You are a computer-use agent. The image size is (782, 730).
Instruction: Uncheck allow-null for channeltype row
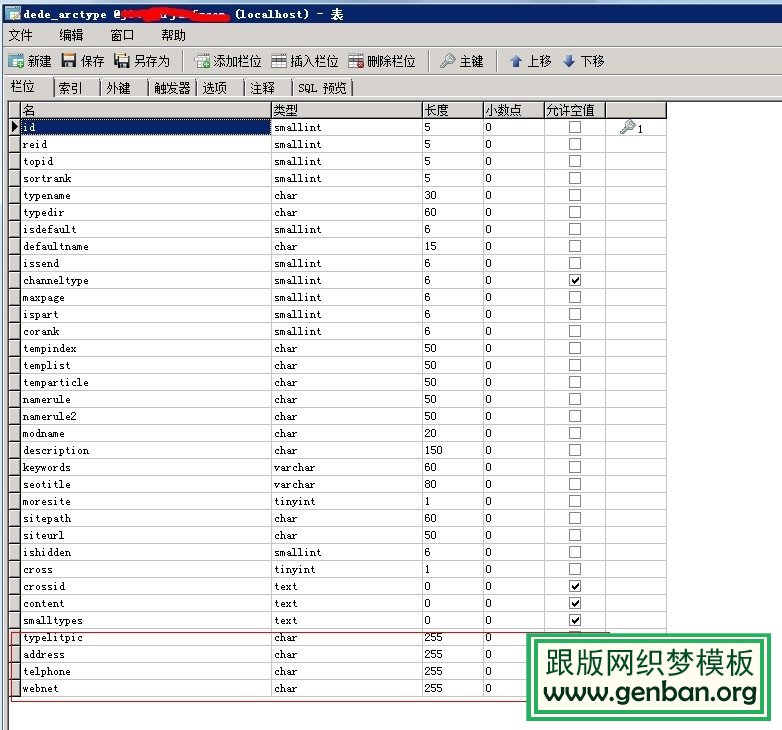click(575, 280)
